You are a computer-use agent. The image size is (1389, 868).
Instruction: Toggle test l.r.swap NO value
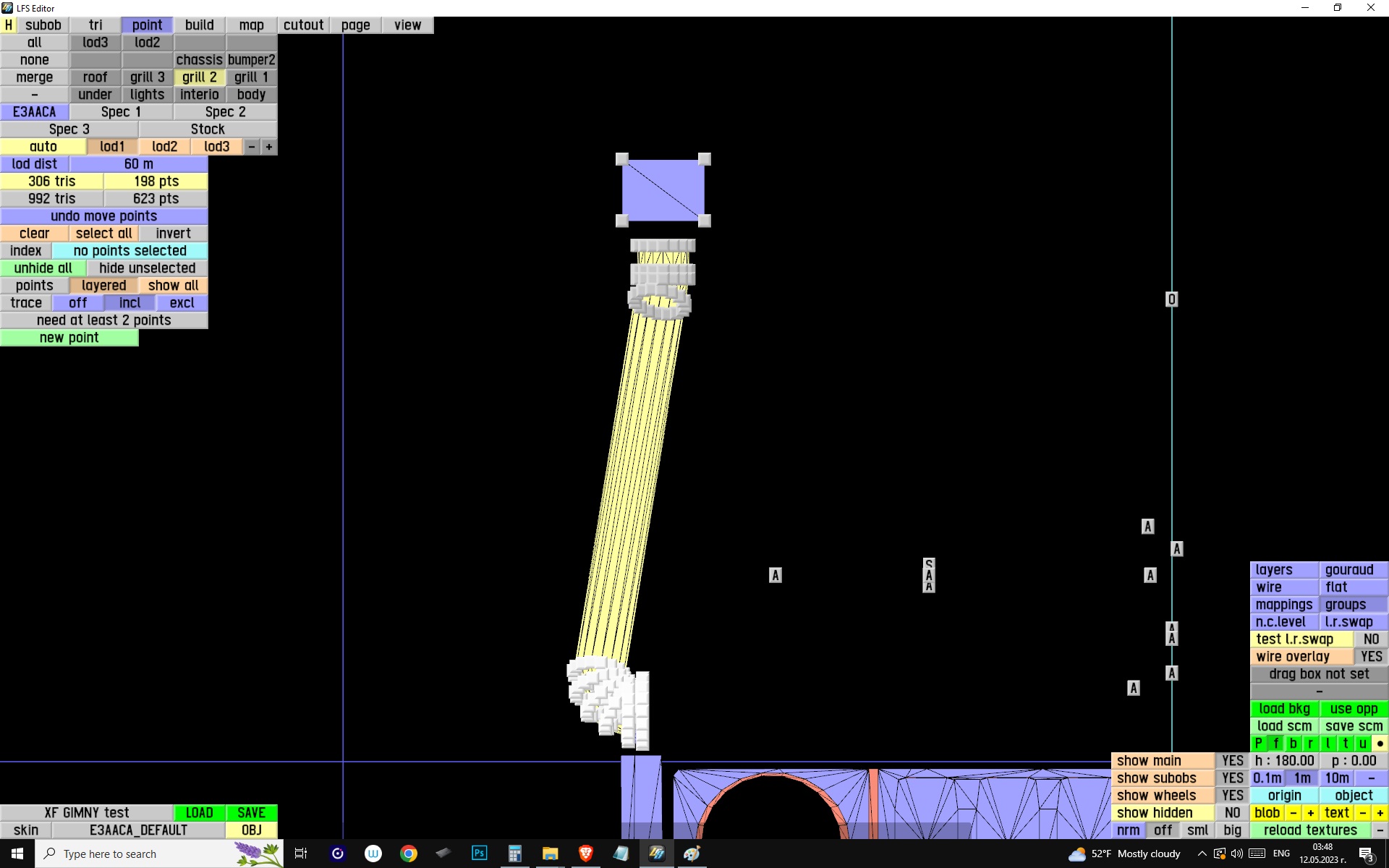pyautogui.click(x=1371, y=639)
